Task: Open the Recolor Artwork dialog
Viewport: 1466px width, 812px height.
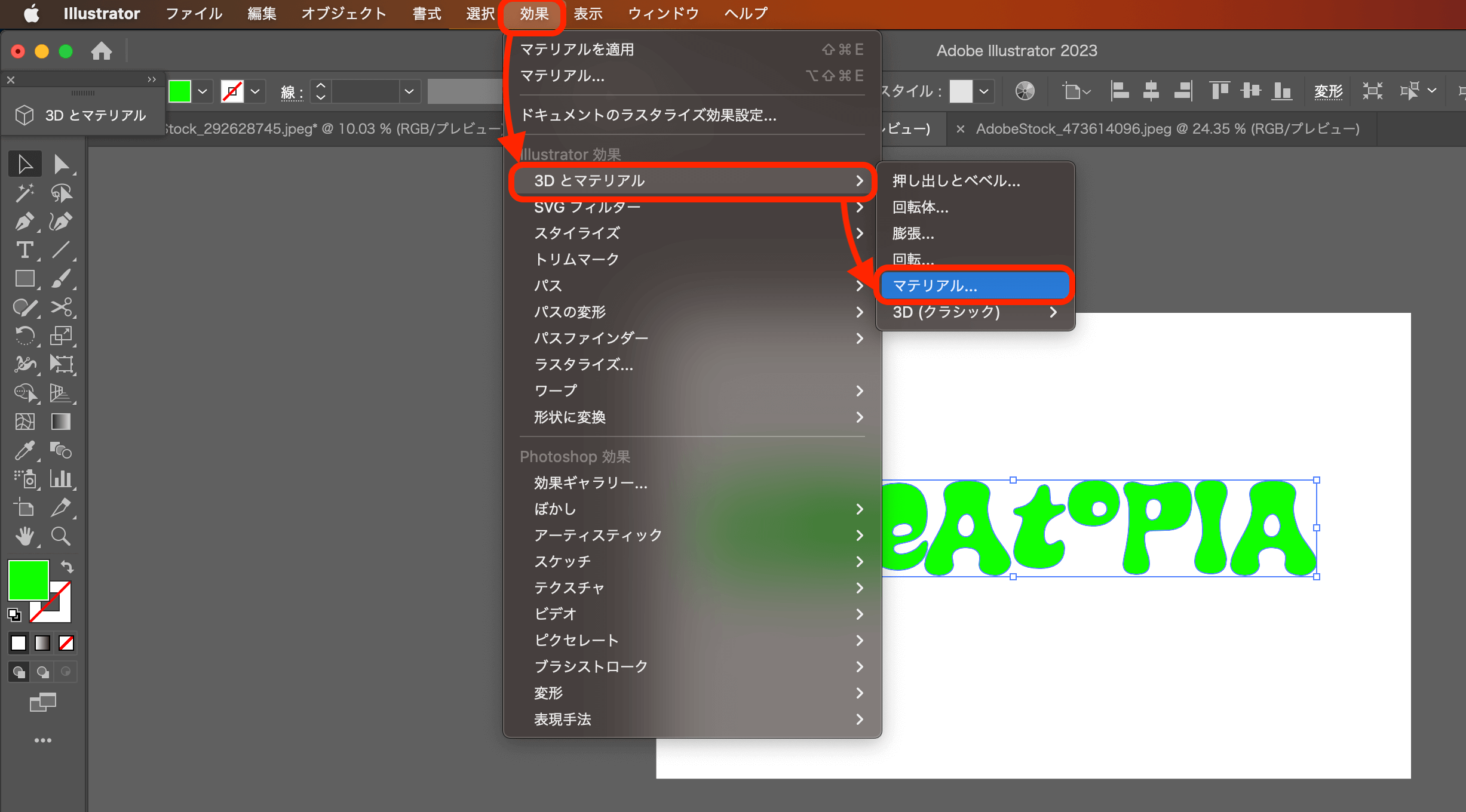Action: click(1025, 91)
